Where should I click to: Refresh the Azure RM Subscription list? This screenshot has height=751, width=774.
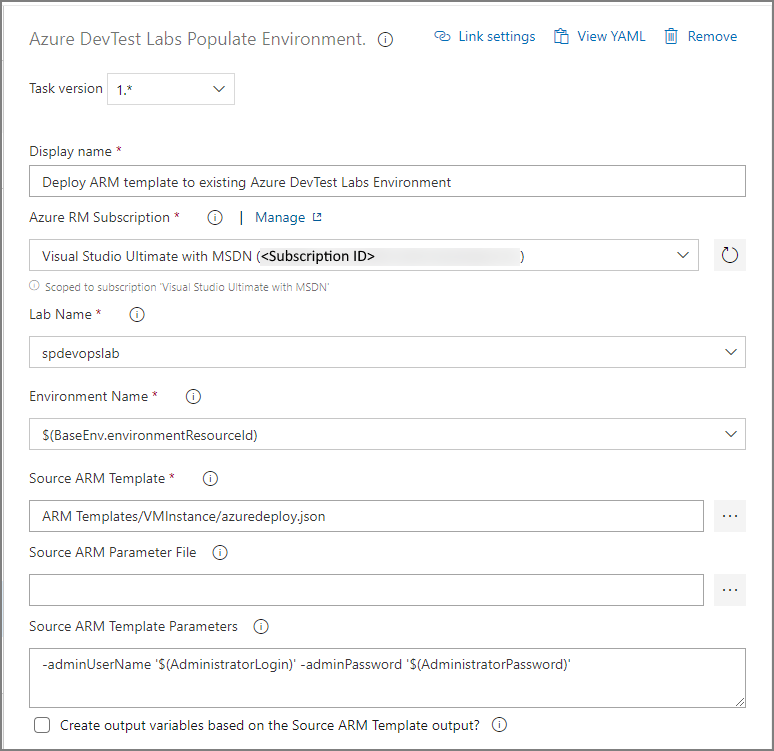coord(730,255)
